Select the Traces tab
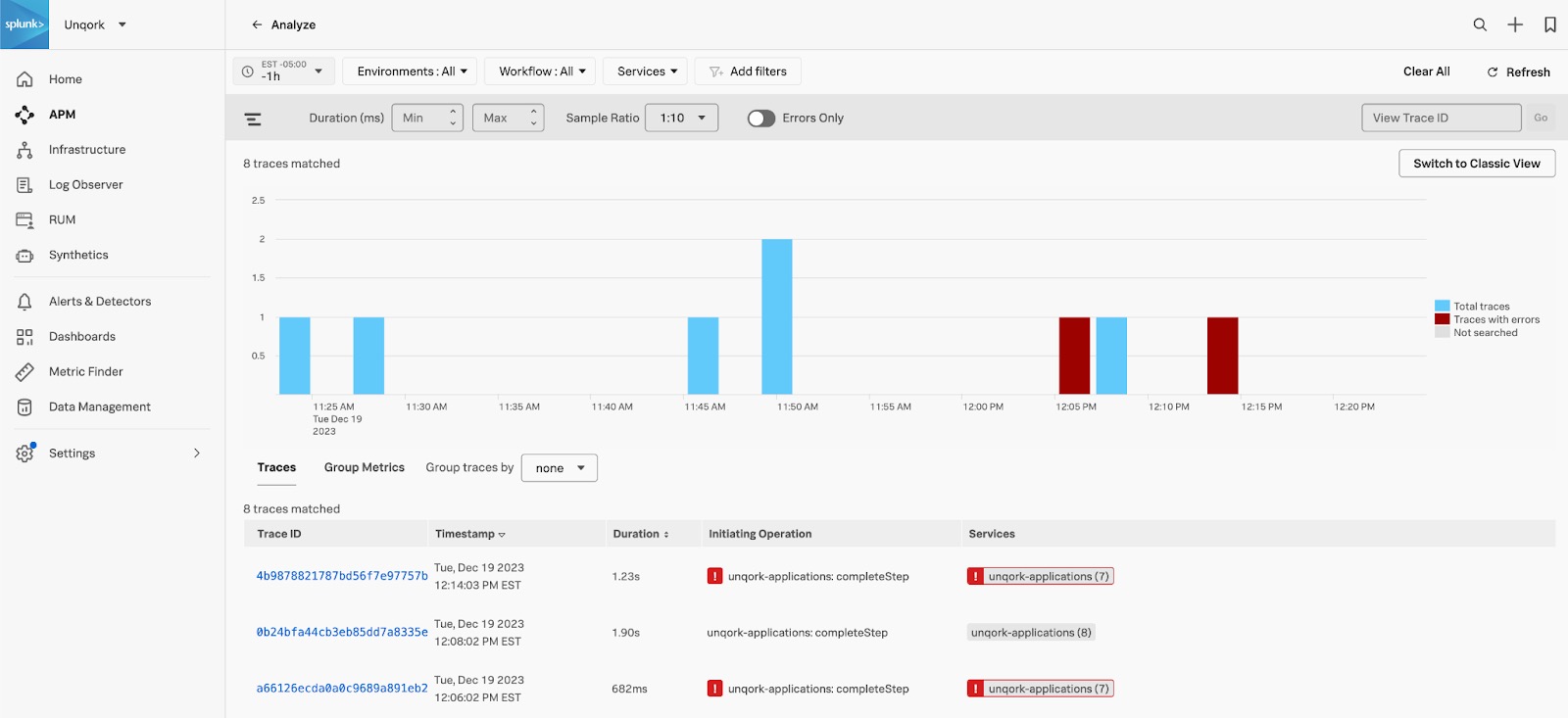 pos(276,468)
